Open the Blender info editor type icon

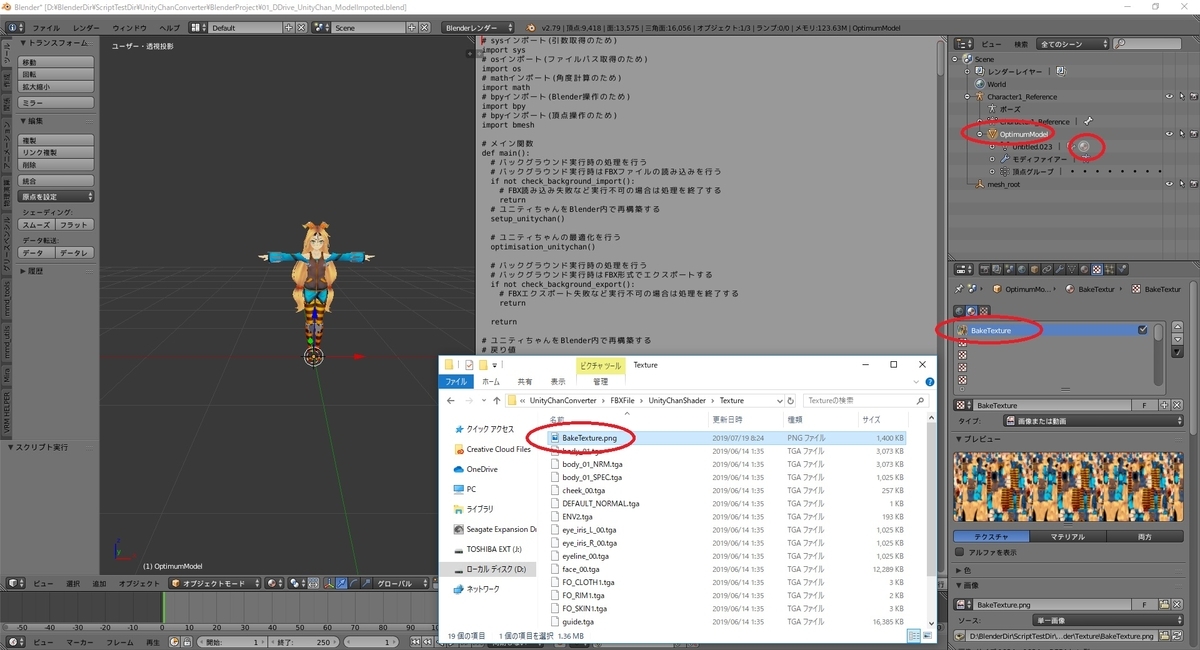[16, 28]
